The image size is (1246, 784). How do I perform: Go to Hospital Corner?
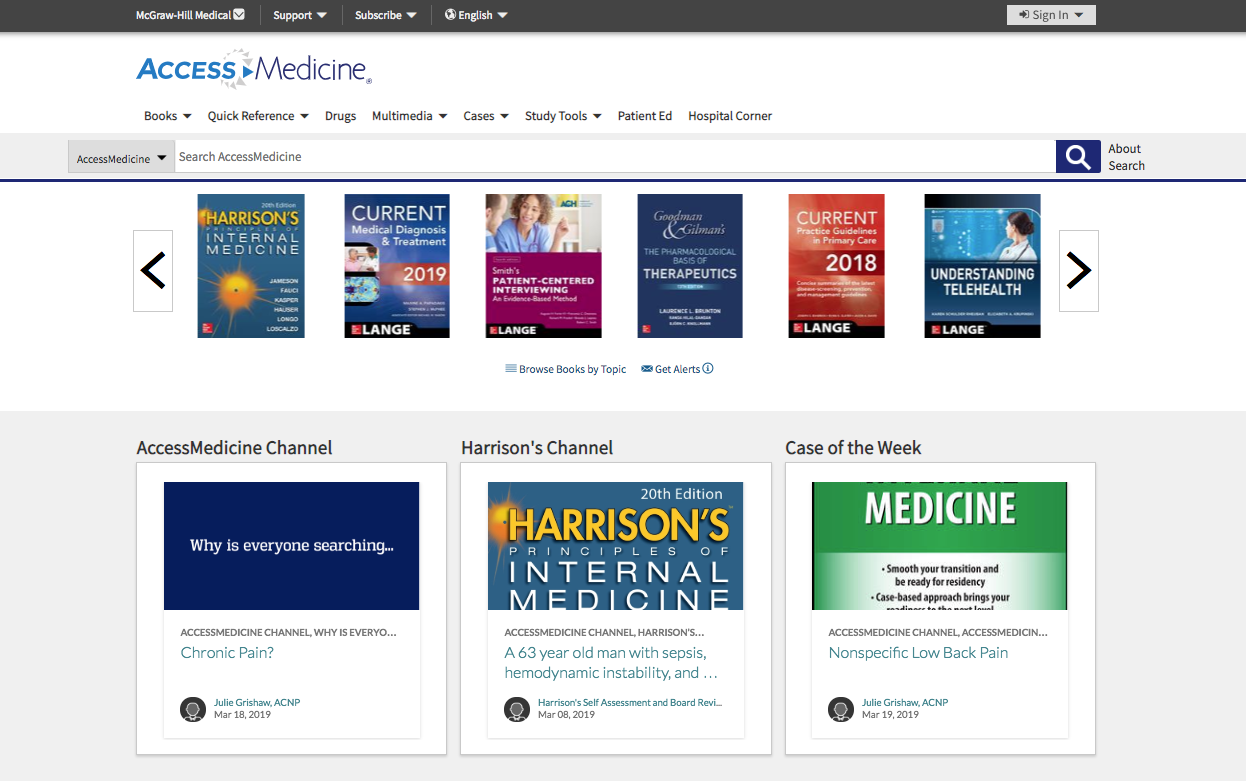[x=730, y=116]
